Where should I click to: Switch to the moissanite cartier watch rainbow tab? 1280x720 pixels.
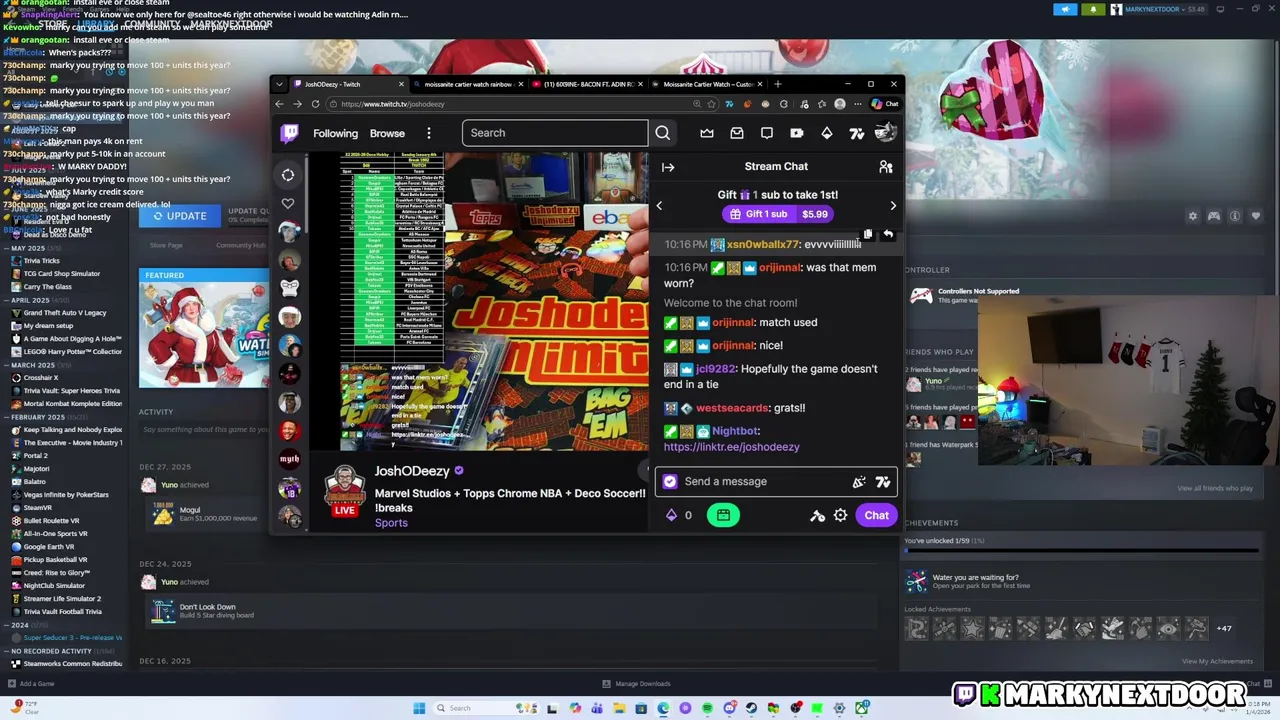coord(468,84)
